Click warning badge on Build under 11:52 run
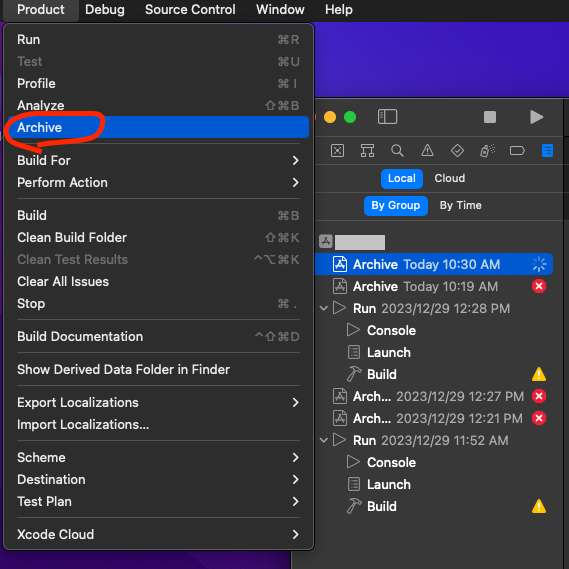Viewport: 569px width, 569px height. point(539,506)
